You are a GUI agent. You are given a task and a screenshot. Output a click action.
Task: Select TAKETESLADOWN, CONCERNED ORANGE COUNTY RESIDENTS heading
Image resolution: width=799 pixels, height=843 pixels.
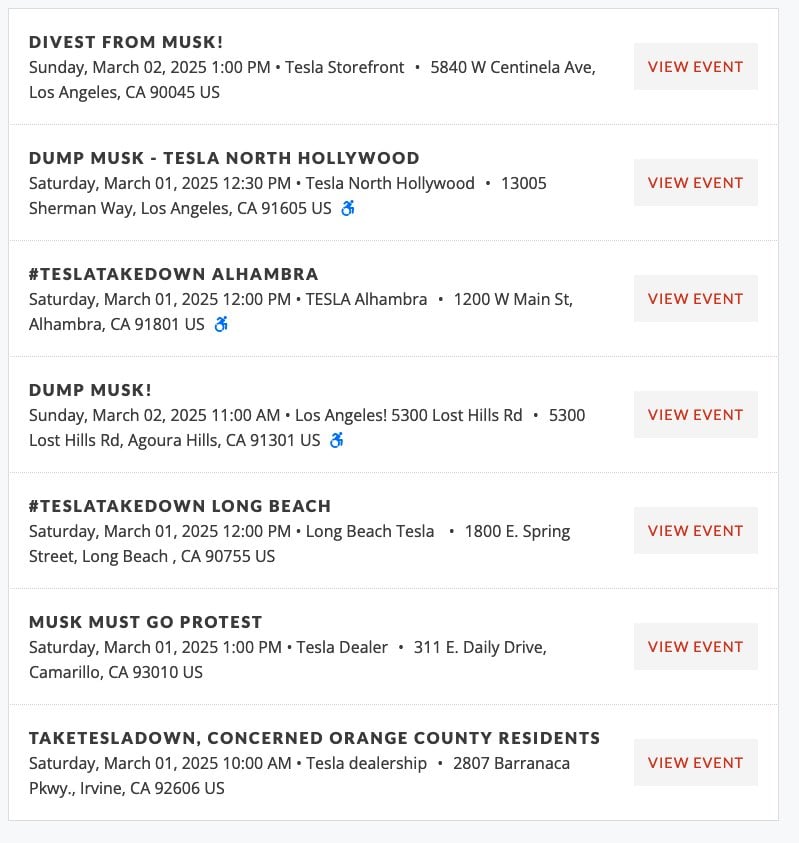(x=315, y=738)
